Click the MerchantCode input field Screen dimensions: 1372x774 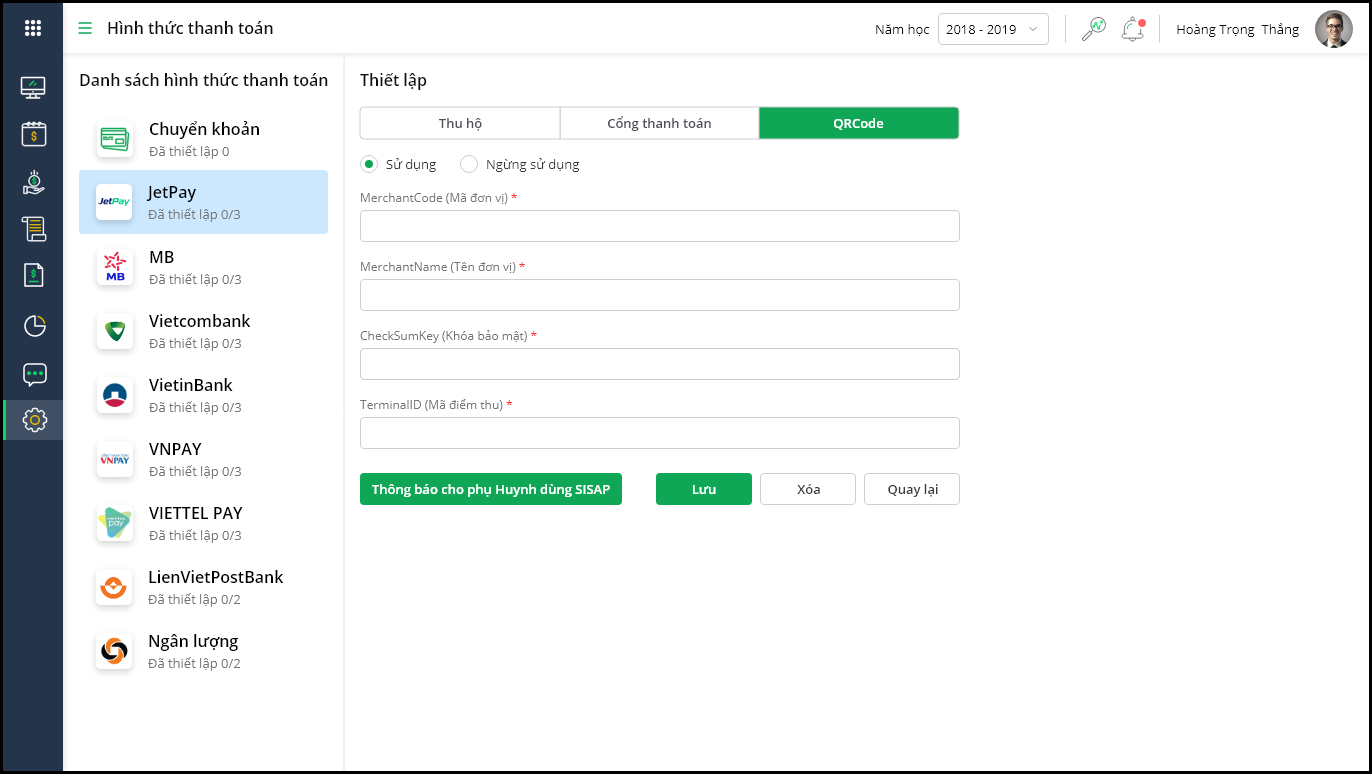pyautogui.click(x=659, y=226)
